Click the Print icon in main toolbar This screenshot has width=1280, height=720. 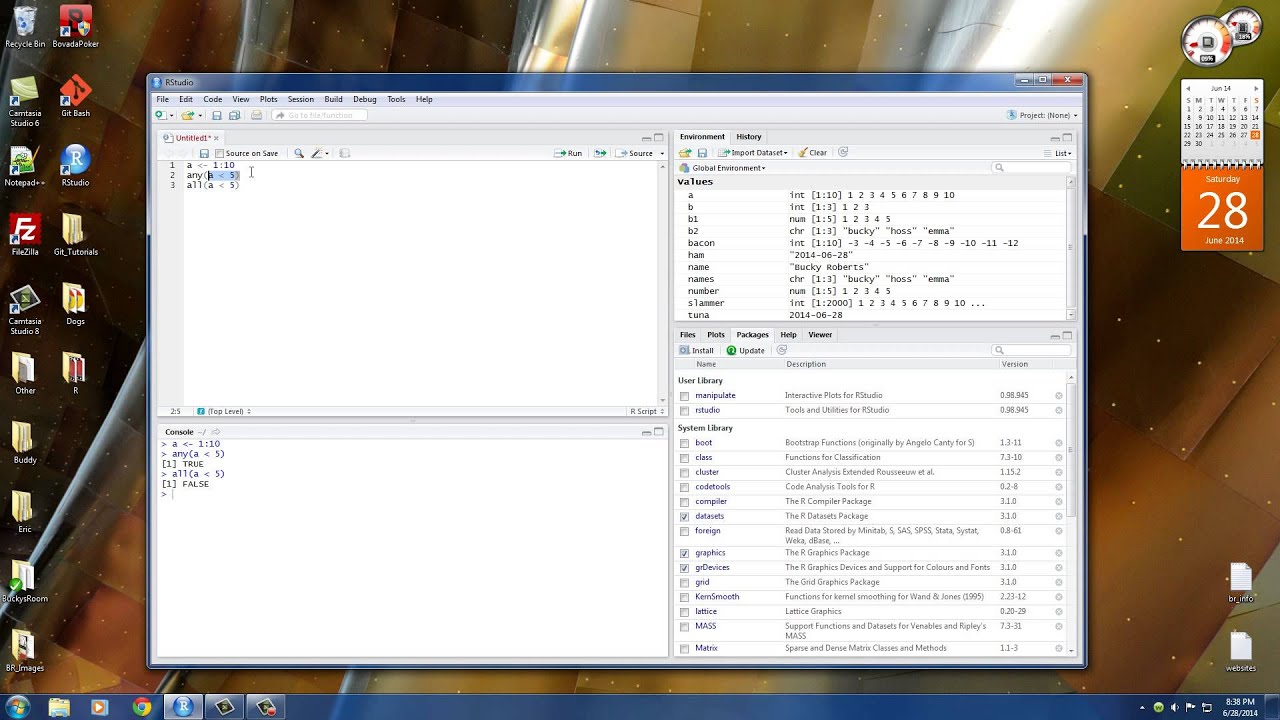[x=256, y=115]
